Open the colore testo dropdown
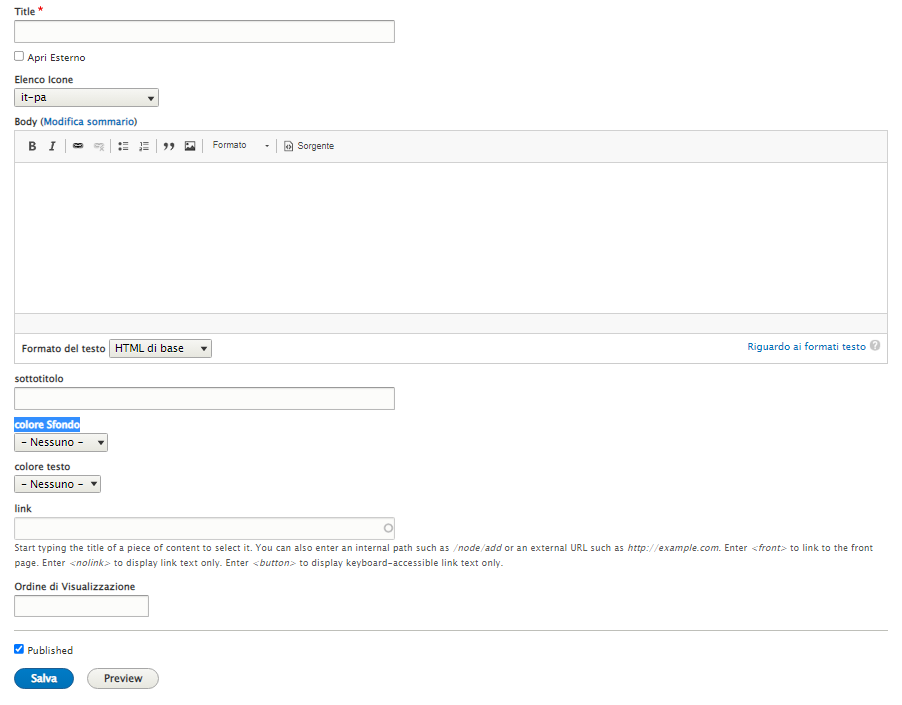 tap(58, 484)
